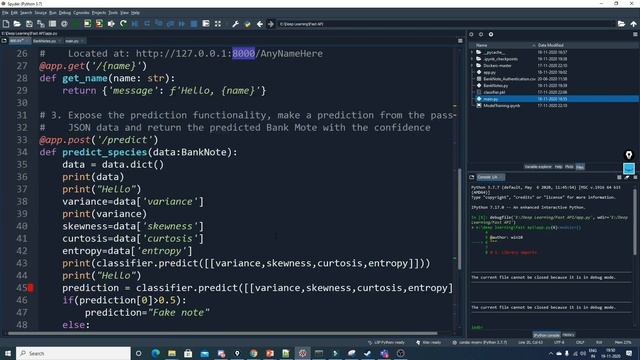Select the Console 1/A tab
This screenshot has width=640, height=360.
click(490, 177)
